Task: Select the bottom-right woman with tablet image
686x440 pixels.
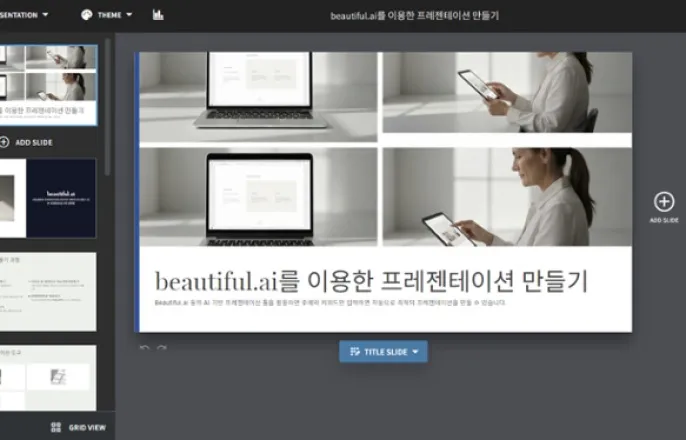Action: [508, 197]
